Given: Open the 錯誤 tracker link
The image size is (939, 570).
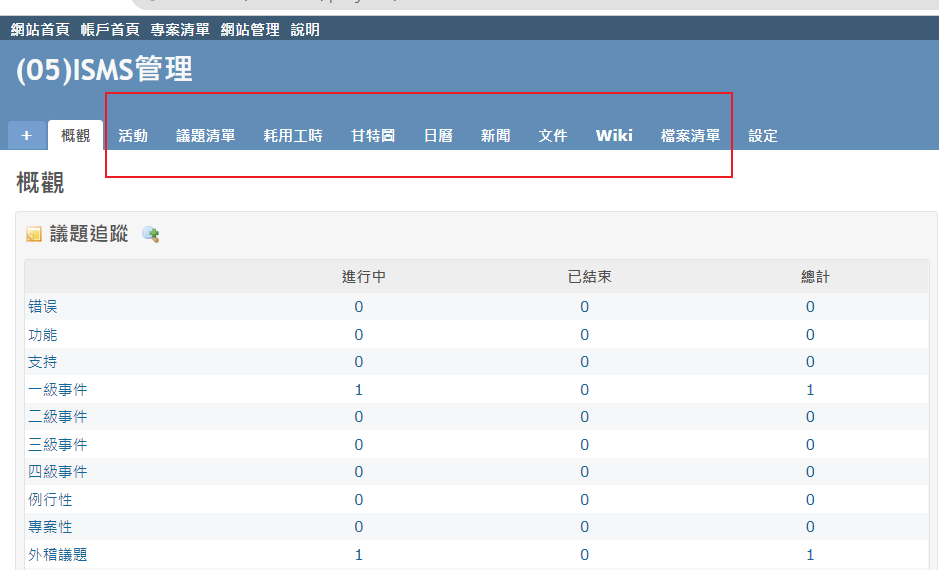Looking at the screenshot, I should pos(43,307).
